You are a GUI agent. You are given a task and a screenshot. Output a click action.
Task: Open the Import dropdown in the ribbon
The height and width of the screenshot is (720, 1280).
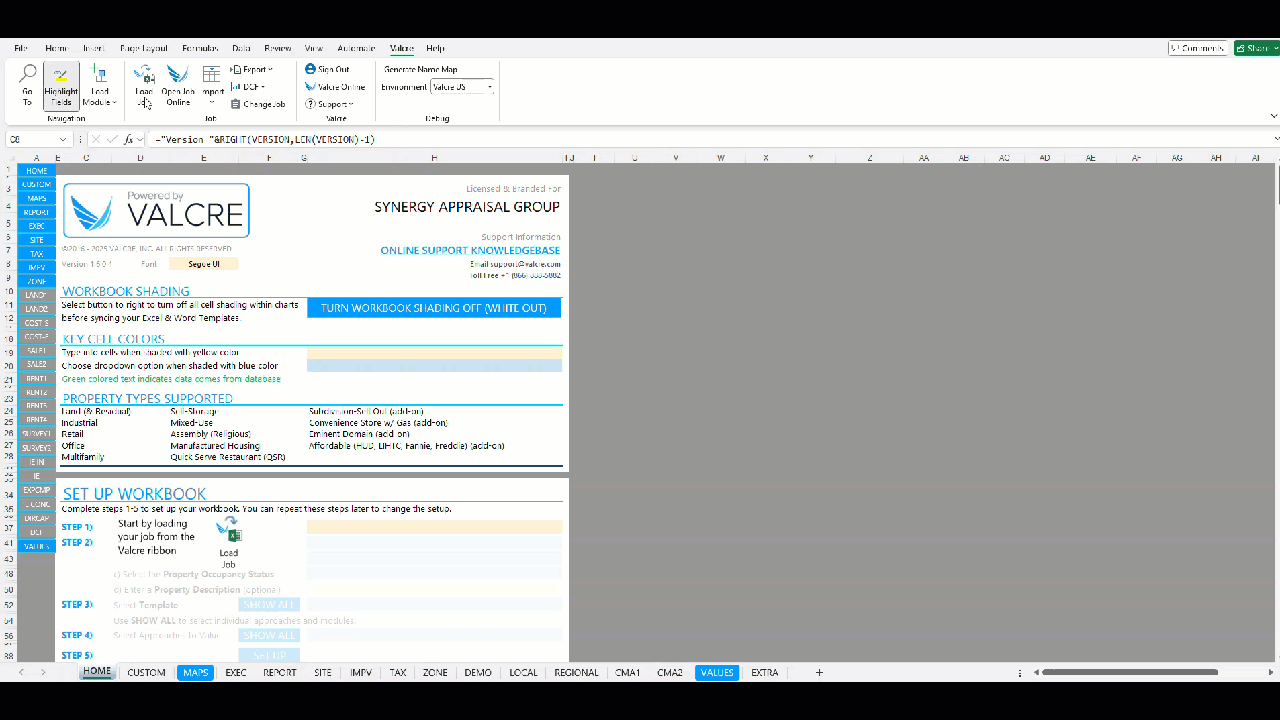point(212,86)
